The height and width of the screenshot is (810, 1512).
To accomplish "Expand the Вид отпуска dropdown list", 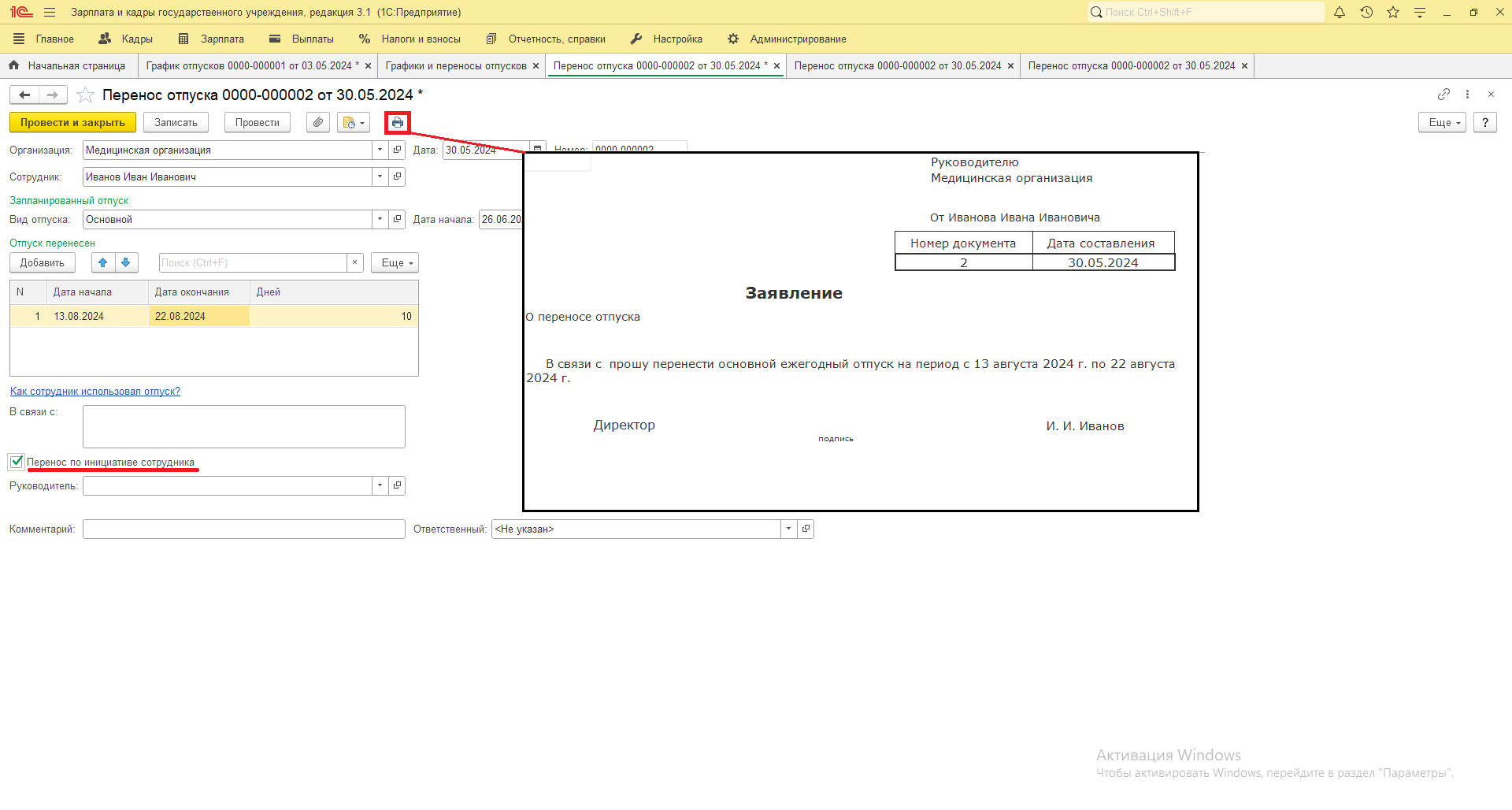I will pyautogui.click(x=380, y=220).
